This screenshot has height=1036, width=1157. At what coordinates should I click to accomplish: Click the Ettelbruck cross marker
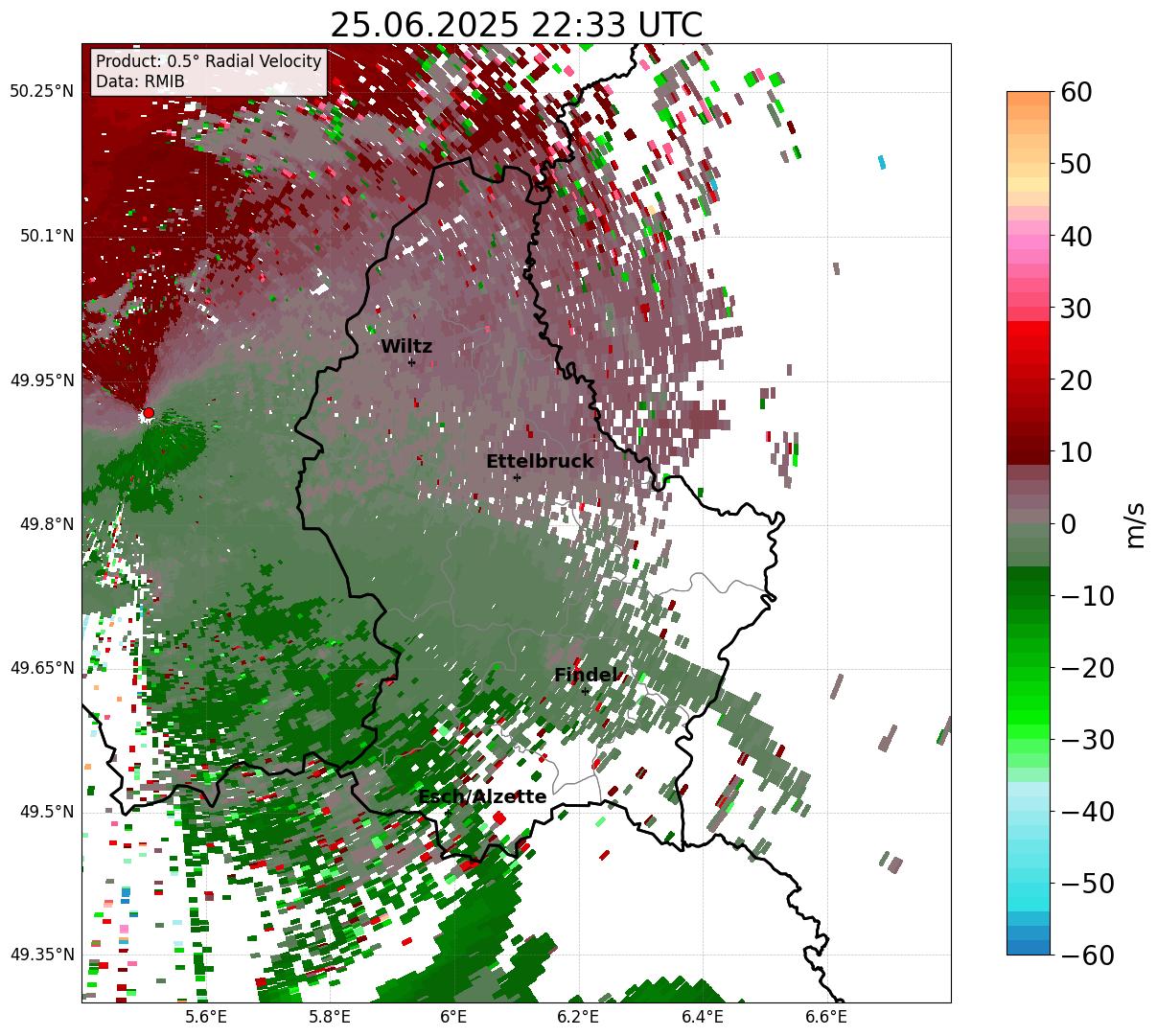pyautogui.click(x=517, y=477)
